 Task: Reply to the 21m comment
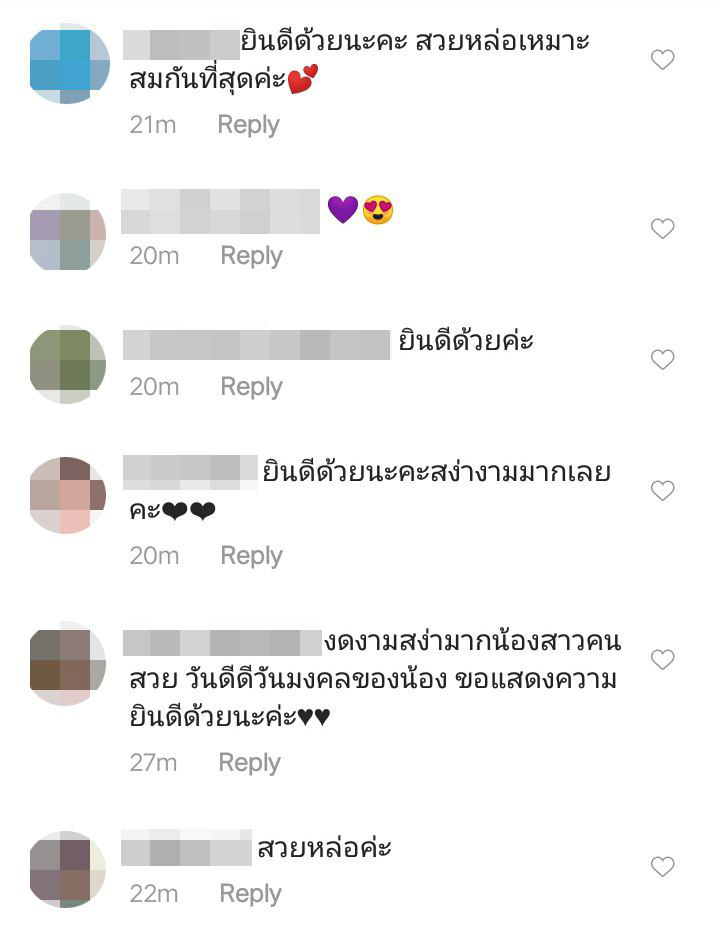tap(248, 125)
